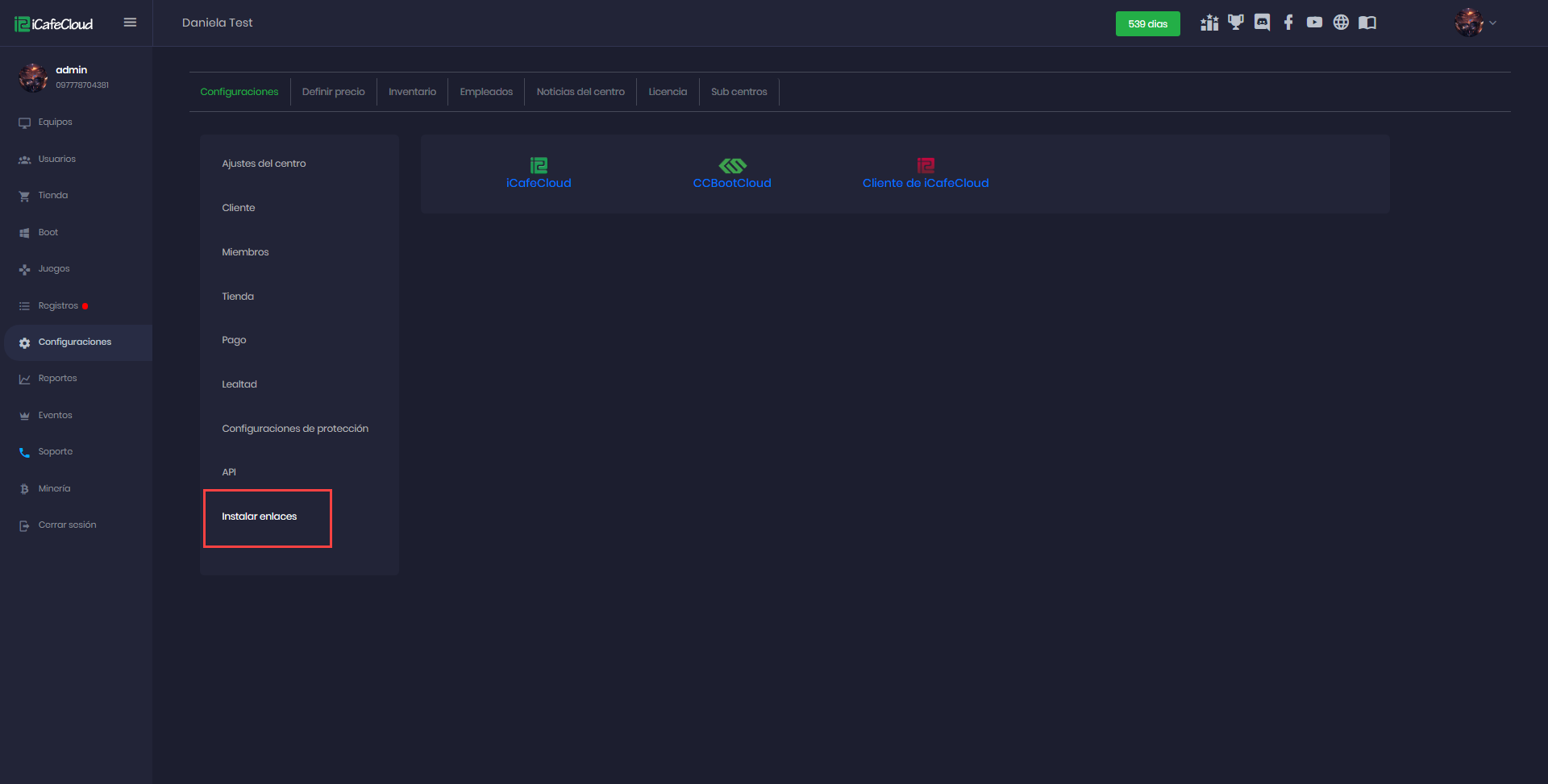The image size is (1548, 784).
Task: Select Instalar enlaces section
Action: [260, 516]
